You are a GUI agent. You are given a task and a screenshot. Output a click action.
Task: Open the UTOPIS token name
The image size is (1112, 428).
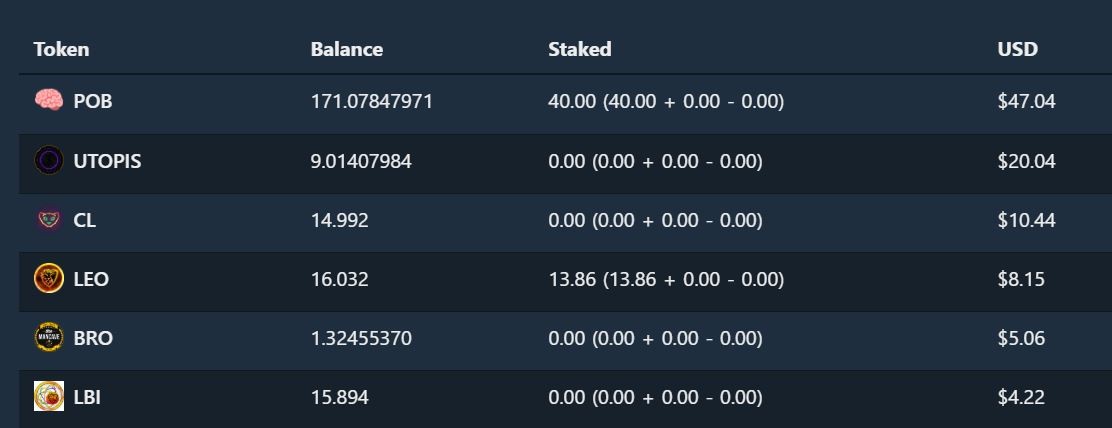coord(107,161)
